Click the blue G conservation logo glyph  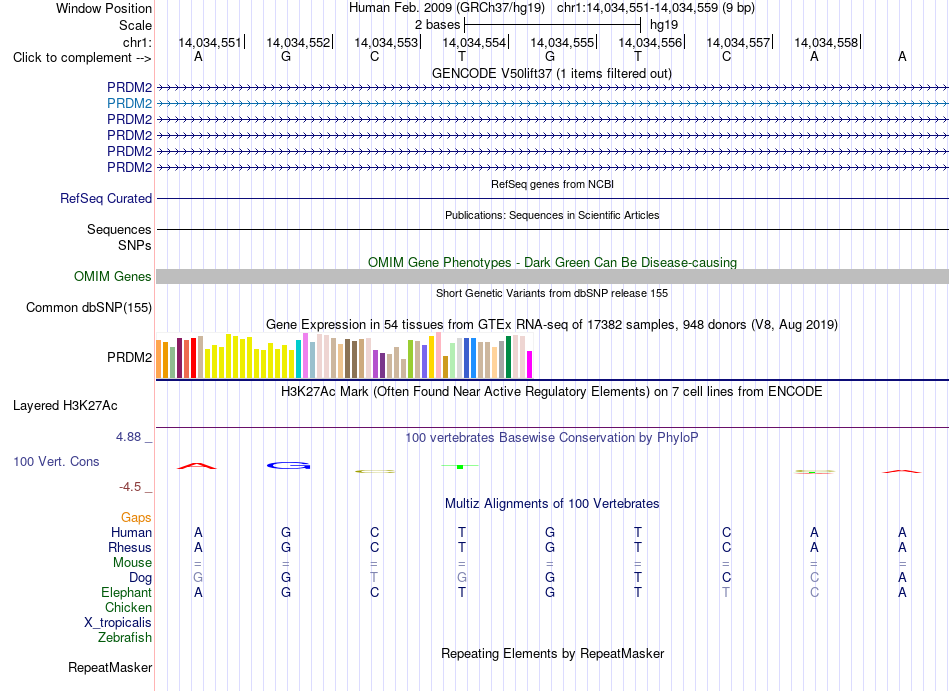(288, 466)
